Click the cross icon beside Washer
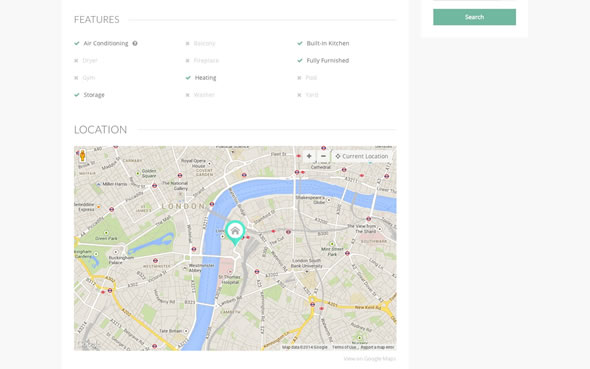Viewport: 590px width, 369px height. click(x=187, y=95)
